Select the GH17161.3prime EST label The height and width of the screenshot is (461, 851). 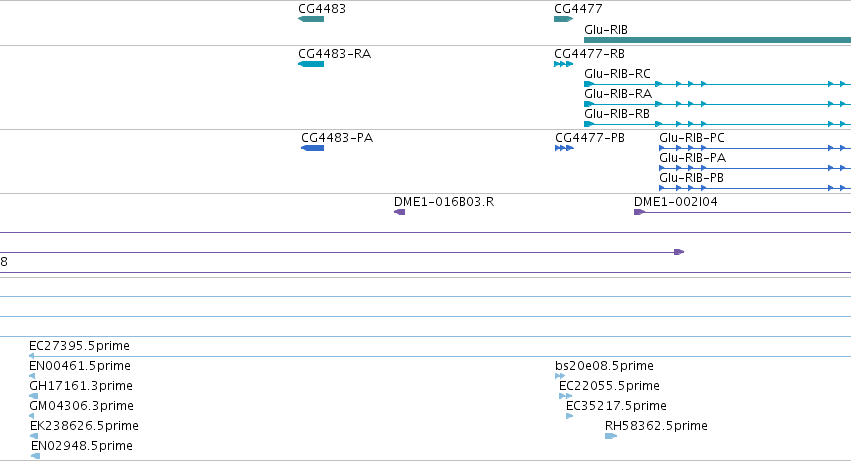click(81, 386)
